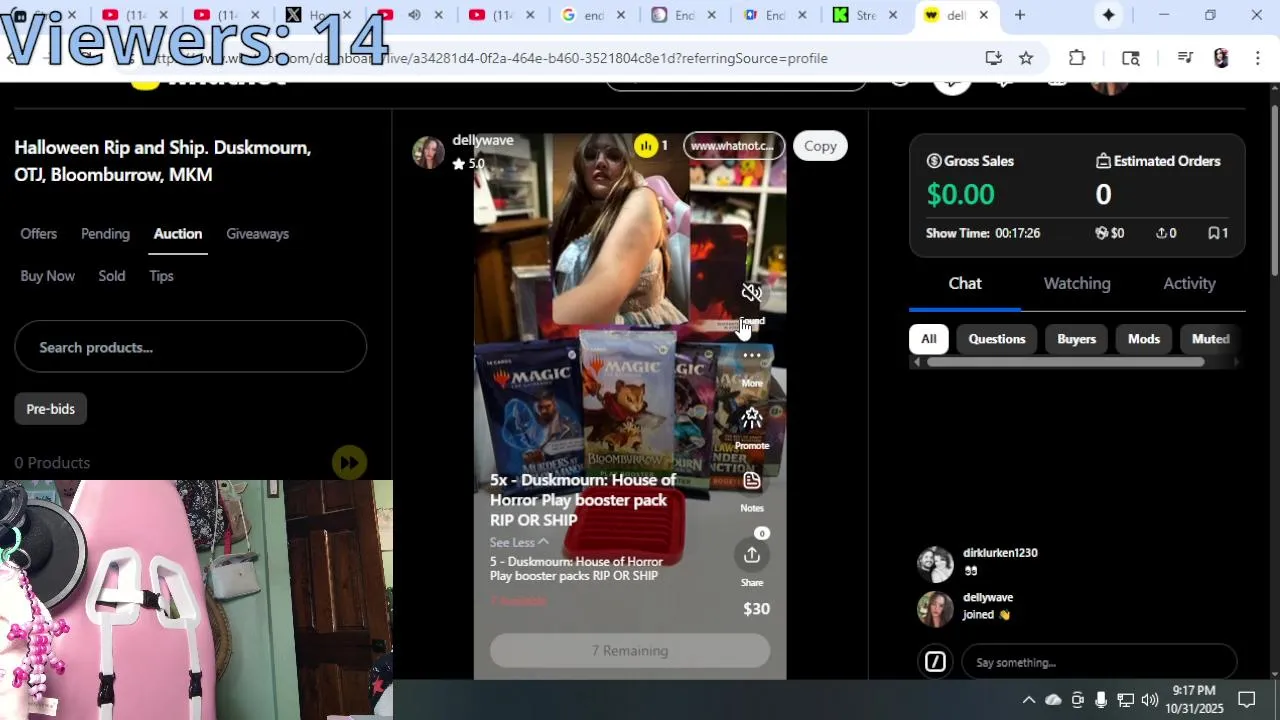This screenshot has height=720, width=1280.
Task: Click the yellow fast-forward icon
Action: point(349,462)
